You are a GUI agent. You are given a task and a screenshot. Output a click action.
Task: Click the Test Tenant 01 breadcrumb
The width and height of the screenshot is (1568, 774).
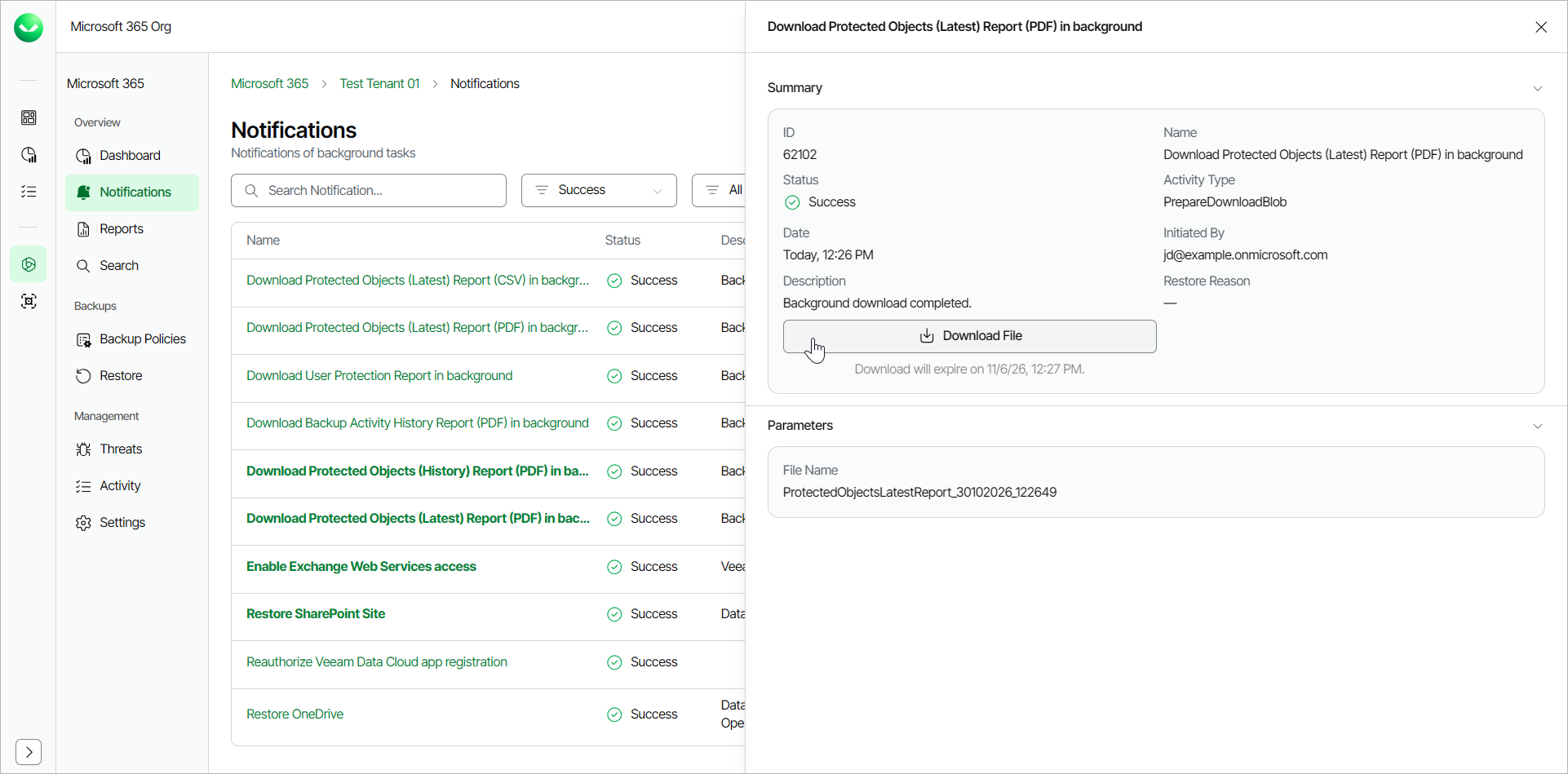click(379, 84)
